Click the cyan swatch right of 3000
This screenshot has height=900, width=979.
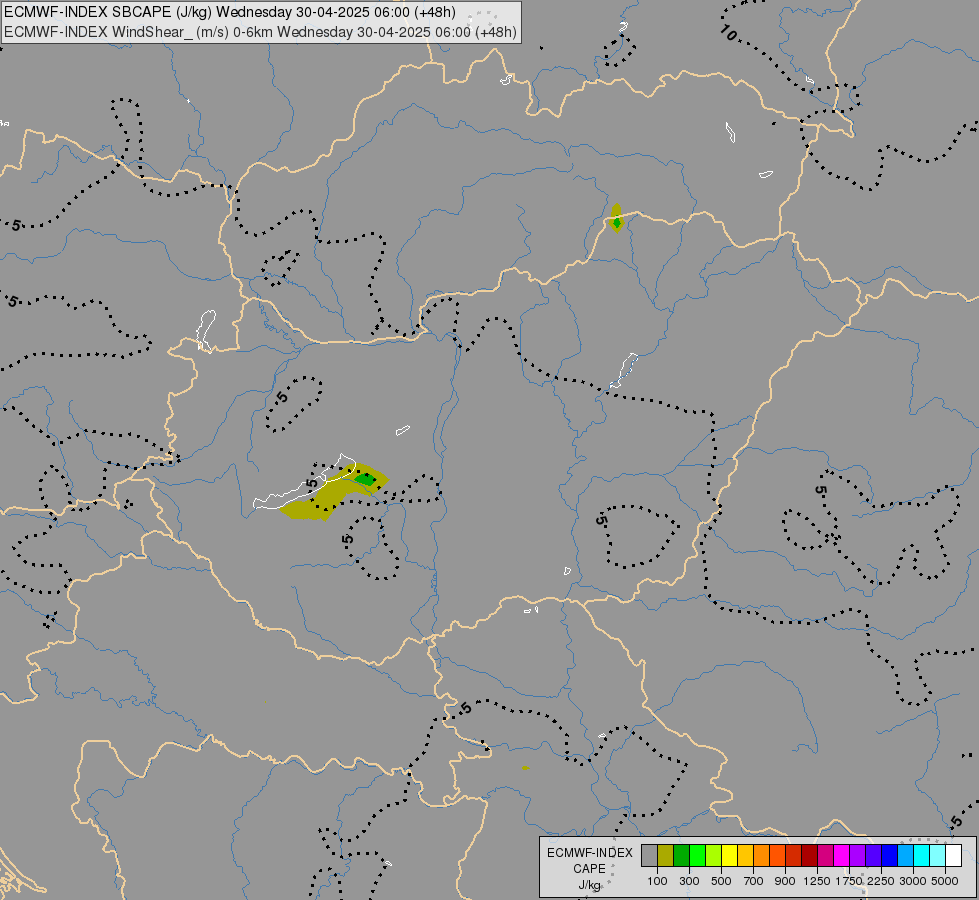922,856
